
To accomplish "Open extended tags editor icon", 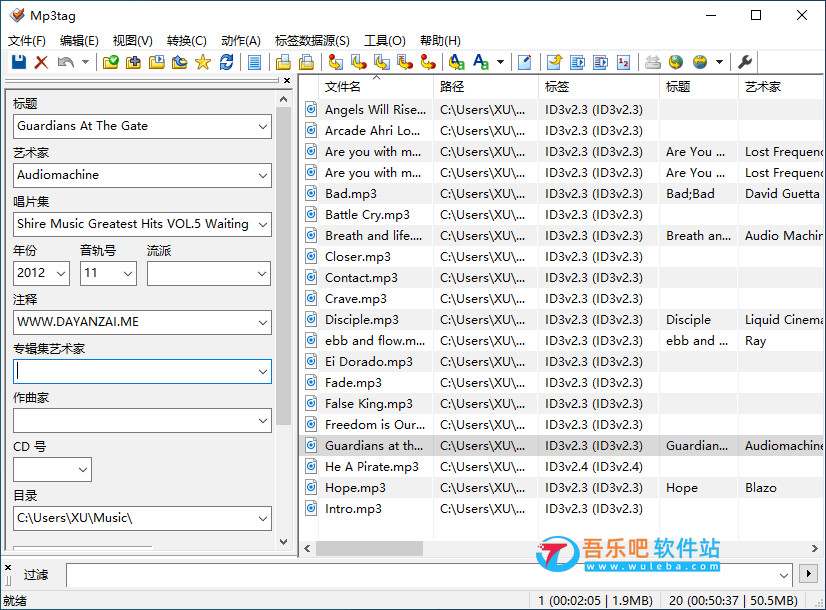I will (525, 62).
